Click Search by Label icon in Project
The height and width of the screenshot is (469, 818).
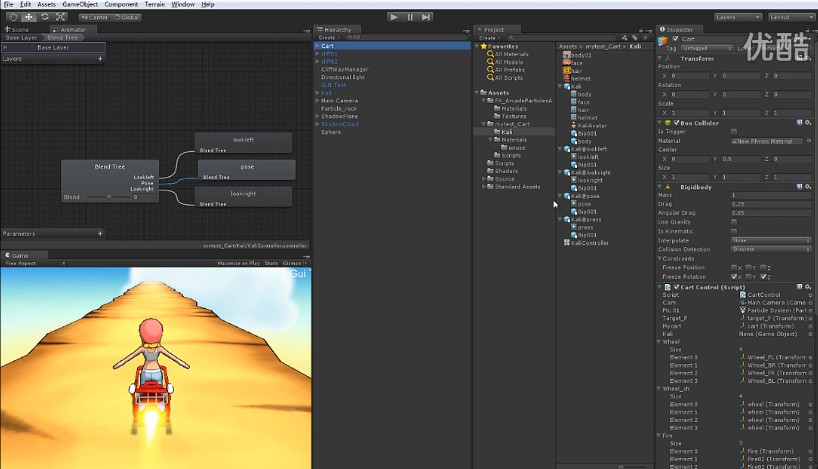click(x=634, y=38)
